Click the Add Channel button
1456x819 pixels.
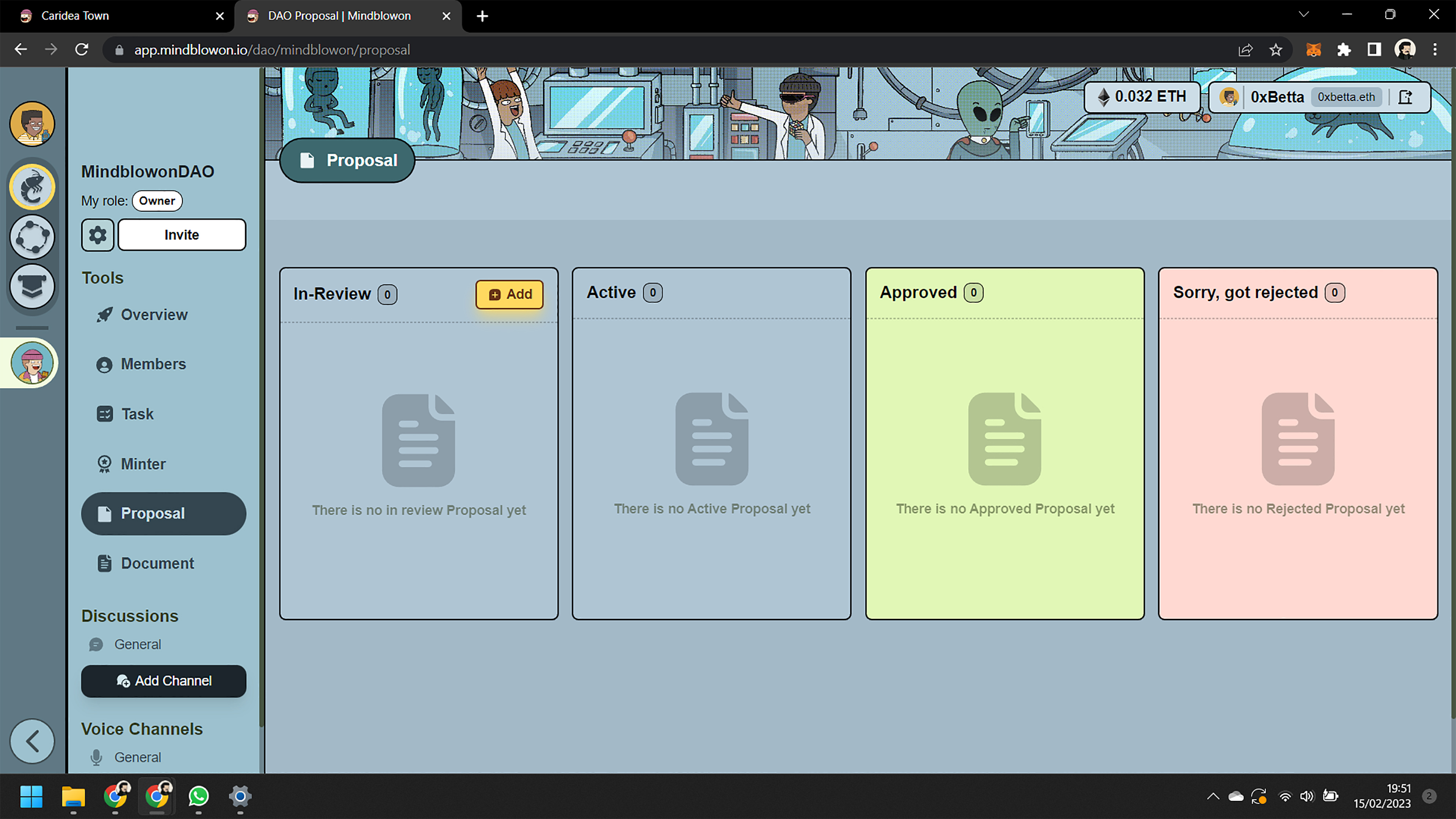point(163,681)
